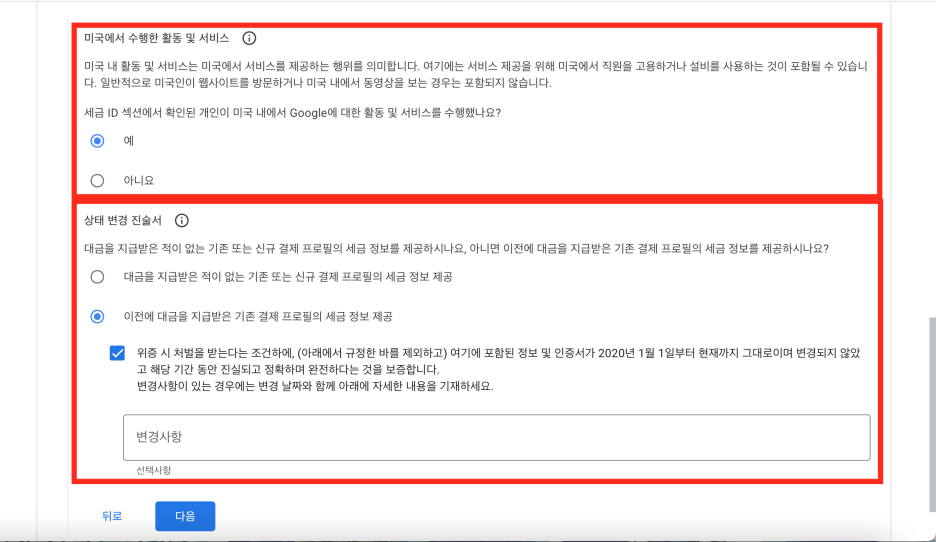936x542 pixels.
Task: Choose 이전에 대금을 지급받은 기존 결제 프로필 option
Action: pos(97,316)
